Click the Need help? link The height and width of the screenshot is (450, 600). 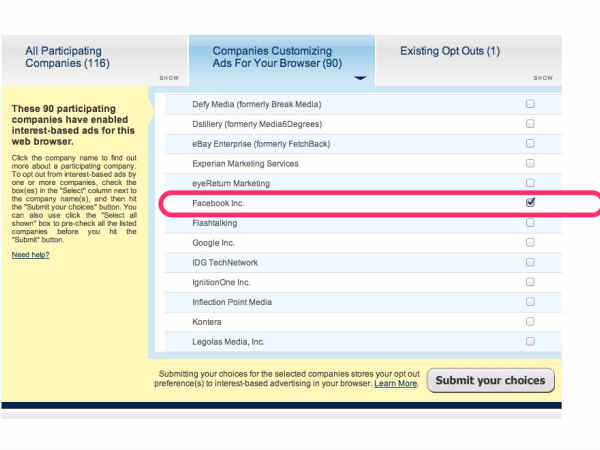point(30,255)
